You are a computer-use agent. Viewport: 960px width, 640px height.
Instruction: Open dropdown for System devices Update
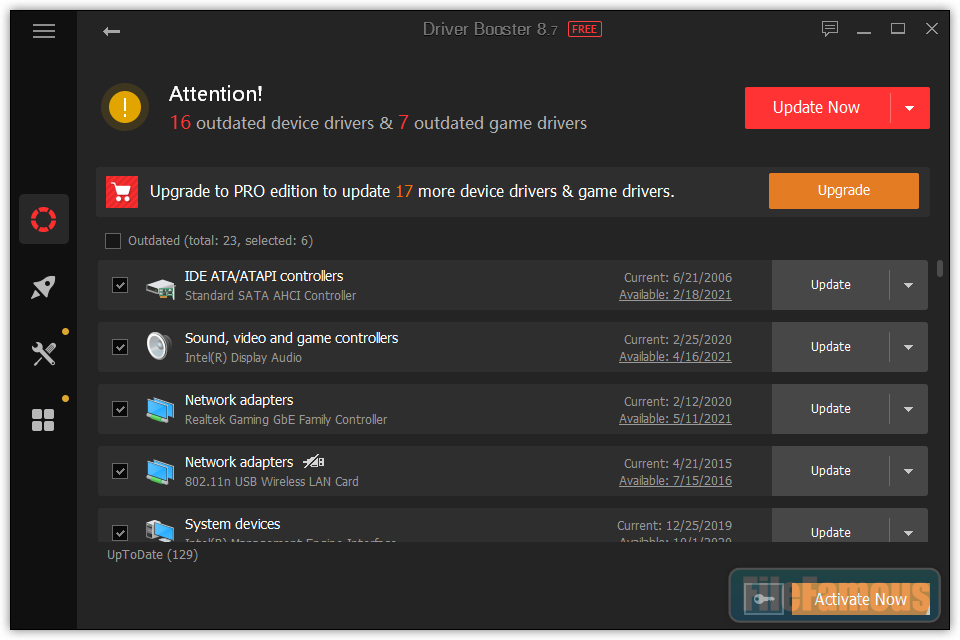909,532
